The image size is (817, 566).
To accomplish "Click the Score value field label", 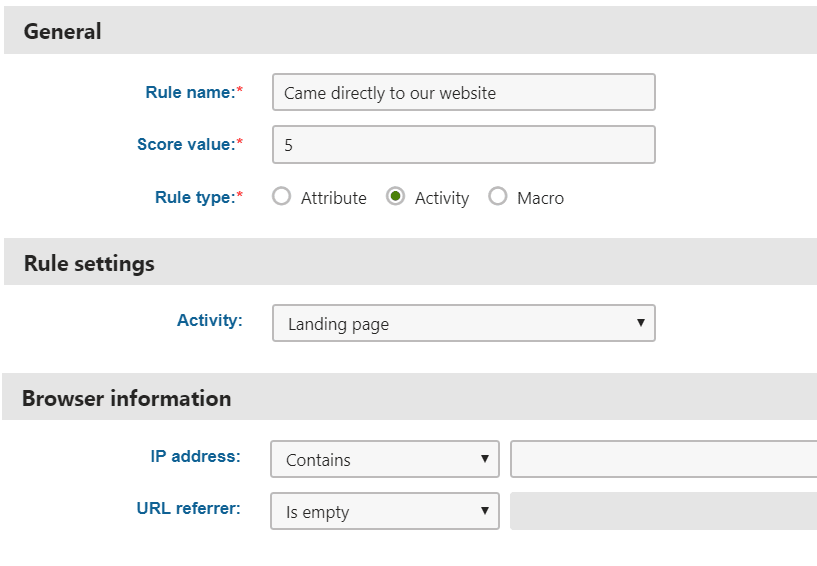I will tap(190, 144).
